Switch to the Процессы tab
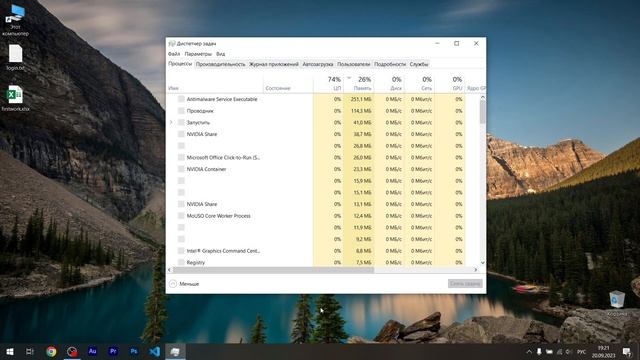640x360 pixels. tap(180, 64)
